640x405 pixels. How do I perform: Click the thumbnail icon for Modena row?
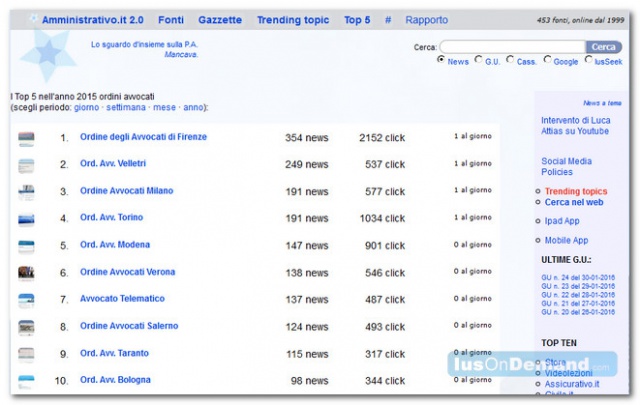(x=27, y=247)
